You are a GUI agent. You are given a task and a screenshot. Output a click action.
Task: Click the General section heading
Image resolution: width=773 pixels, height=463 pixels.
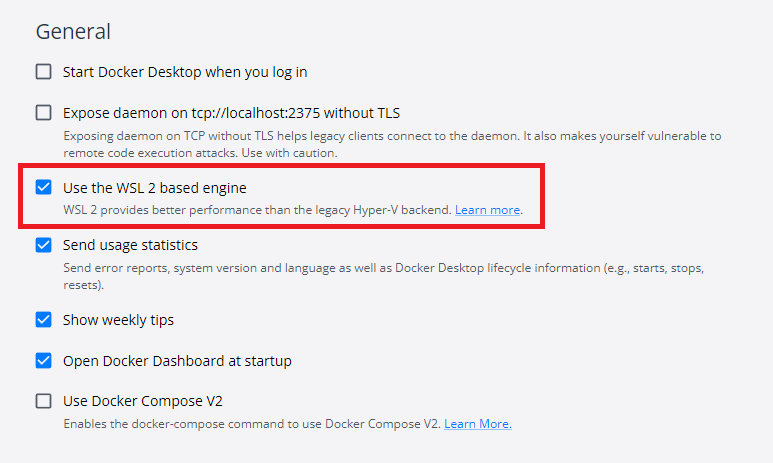click(73, 32)
